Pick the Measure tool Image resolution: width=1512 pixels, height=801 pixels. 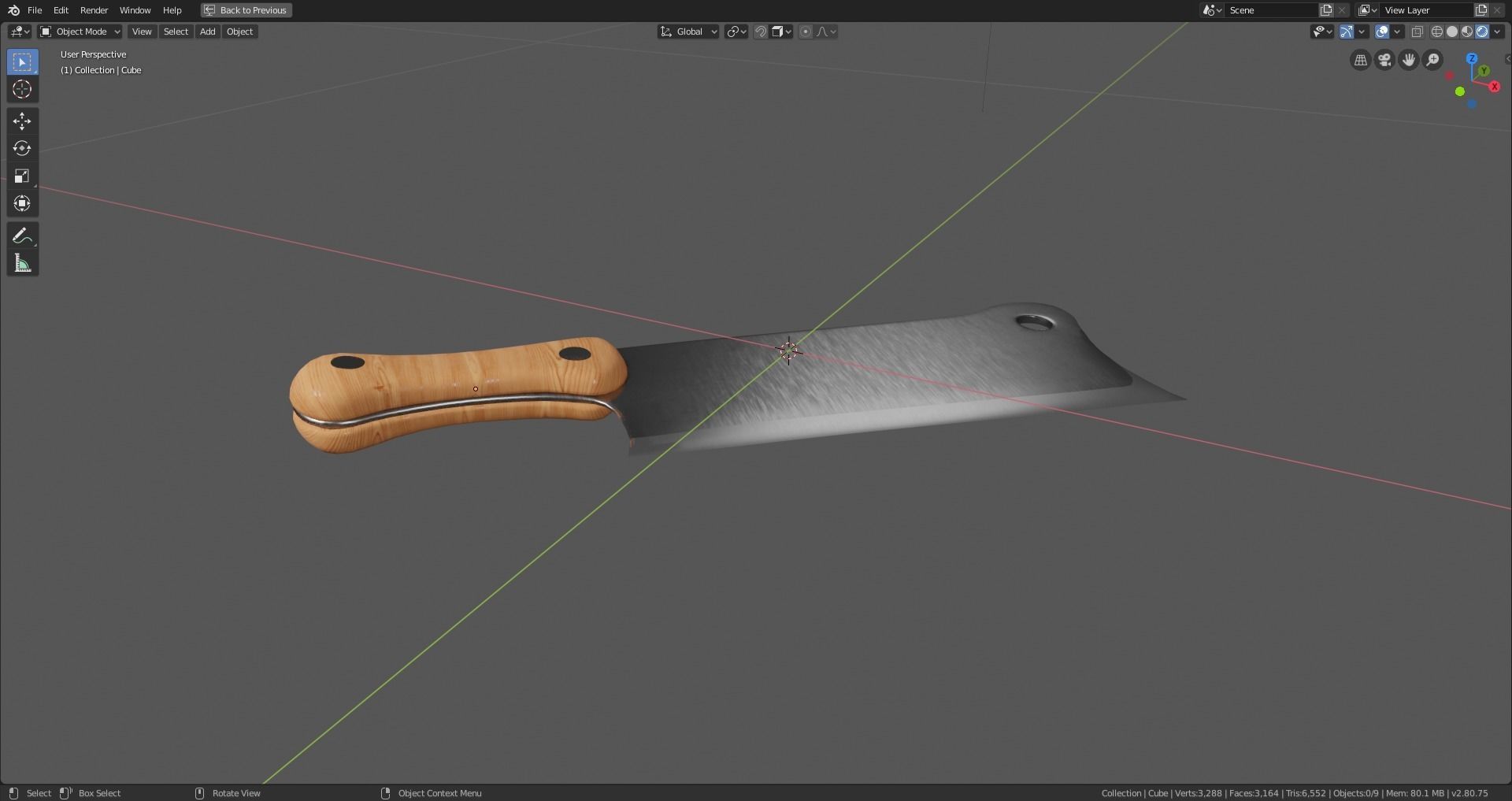pyautogui.click(x=22, y=261)
